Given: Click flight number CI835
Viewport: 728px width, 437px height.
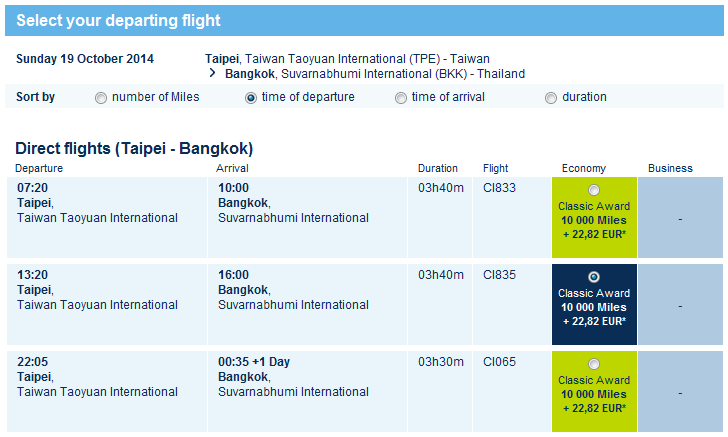Looking at the screenshot, I should (x=499, y=275).
